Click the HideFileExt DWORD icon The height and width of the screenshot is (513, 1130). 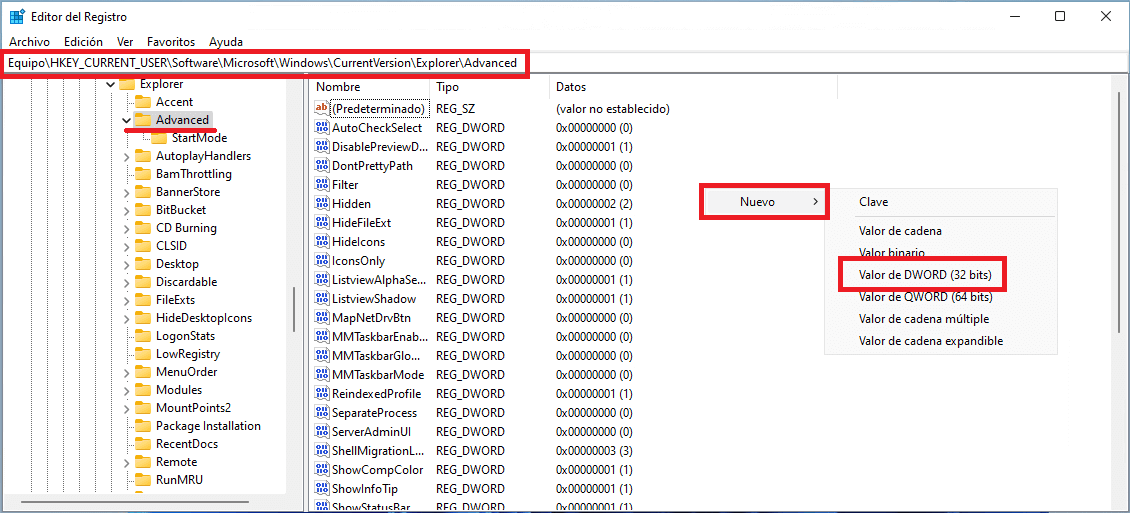pyautogui.click(x=321, y=223)
